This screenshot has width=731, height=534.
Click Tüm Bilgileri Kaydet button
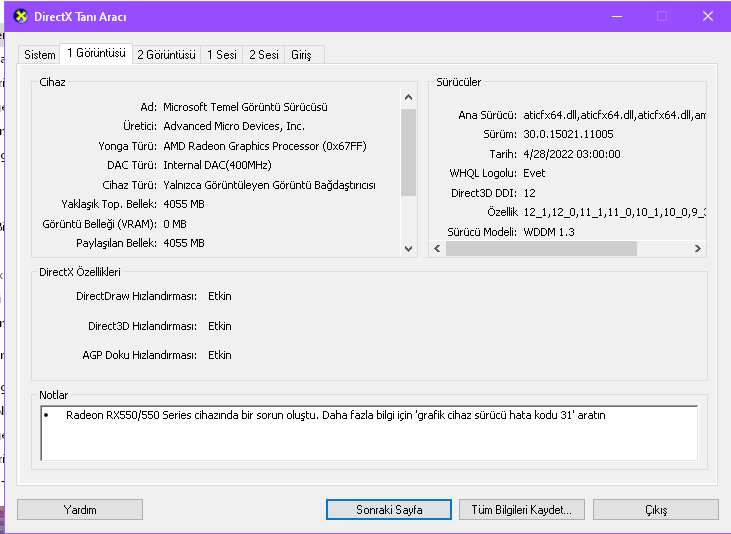tap(522, 510)
